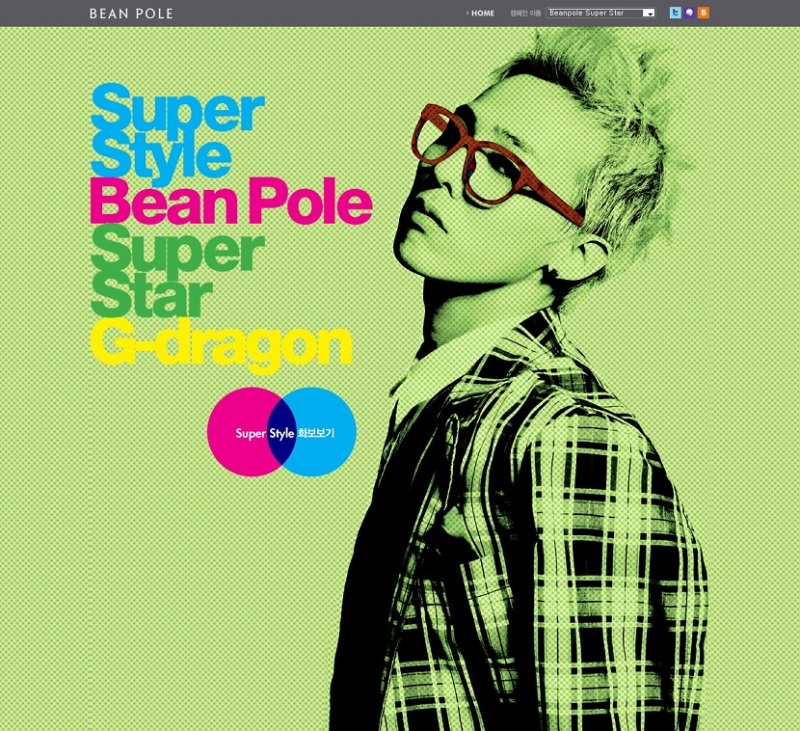Click the yellow G-dragon headline text
This screenshot has width=800, height=731.
coord(221,347)
